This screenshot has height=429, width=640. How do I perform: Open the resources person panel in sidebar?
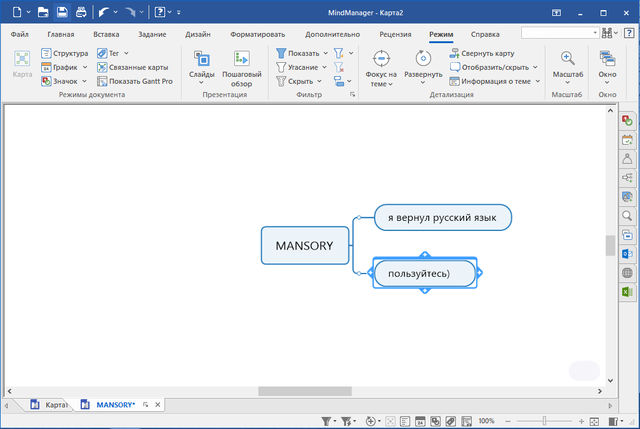point(627,159)
